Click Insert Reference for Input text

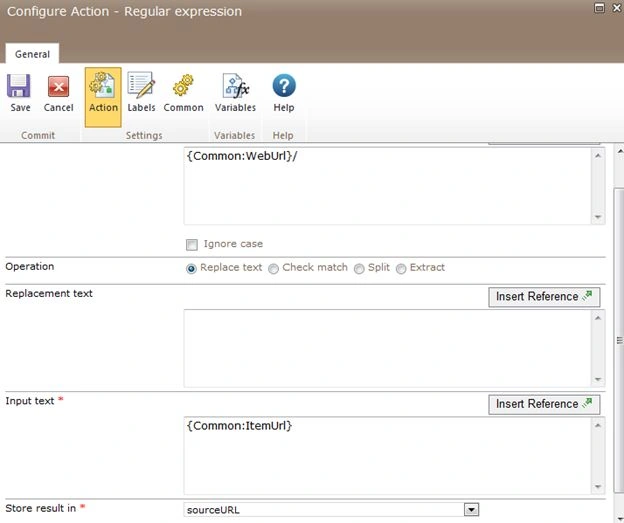544,404
